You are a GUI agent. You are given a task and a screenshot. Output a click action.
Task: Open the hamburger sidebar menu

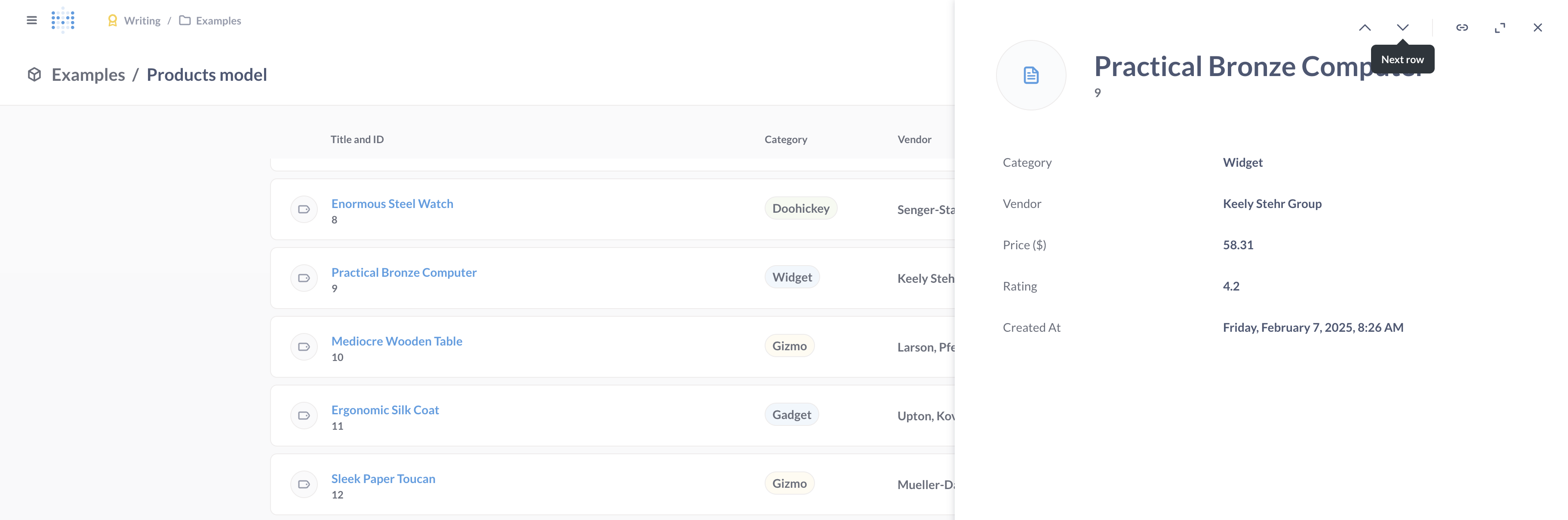[x=32, y=21]
